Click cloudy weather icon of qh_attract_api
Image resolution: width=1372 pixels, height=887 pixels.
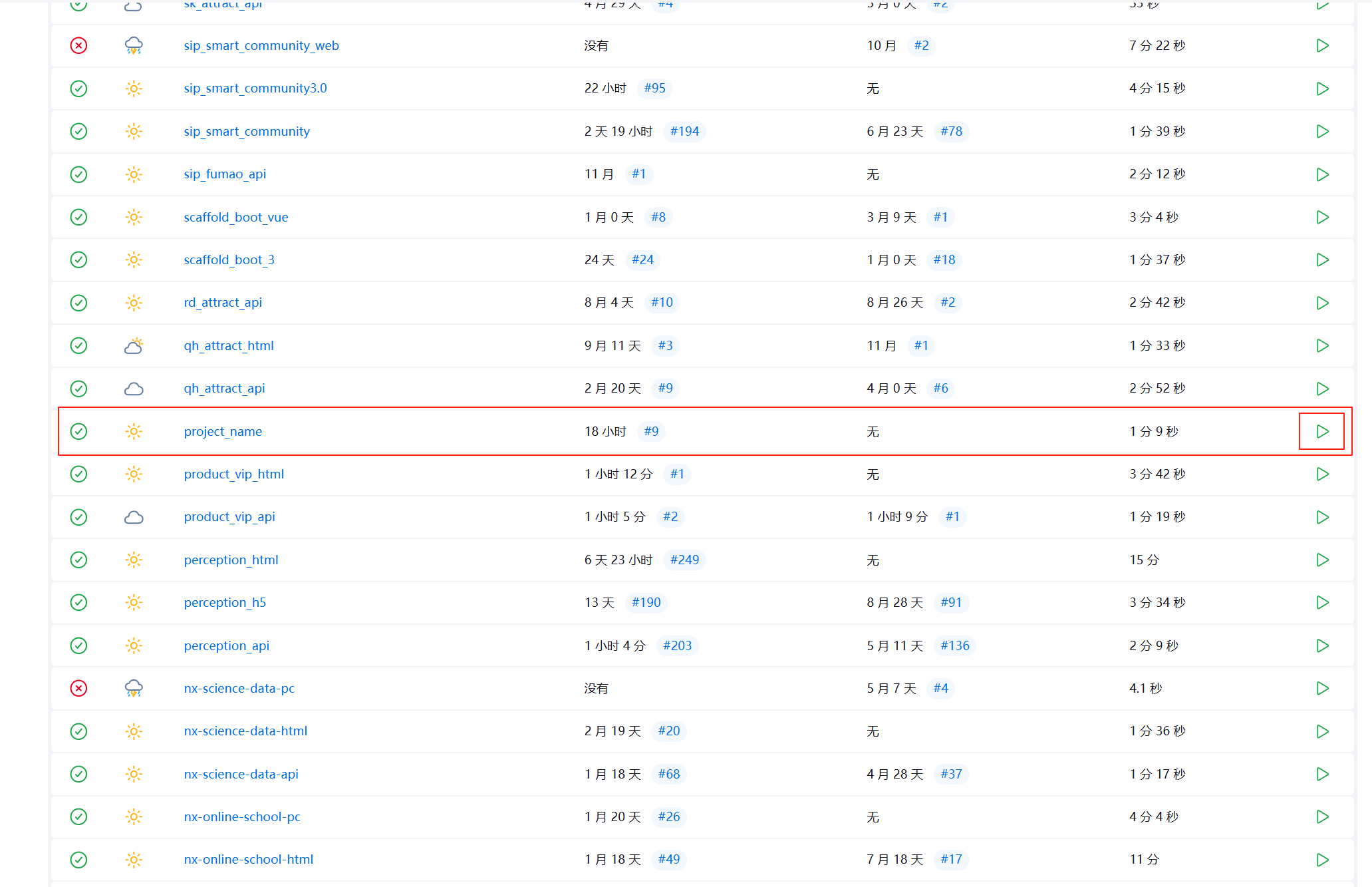(x=134, y=389)
